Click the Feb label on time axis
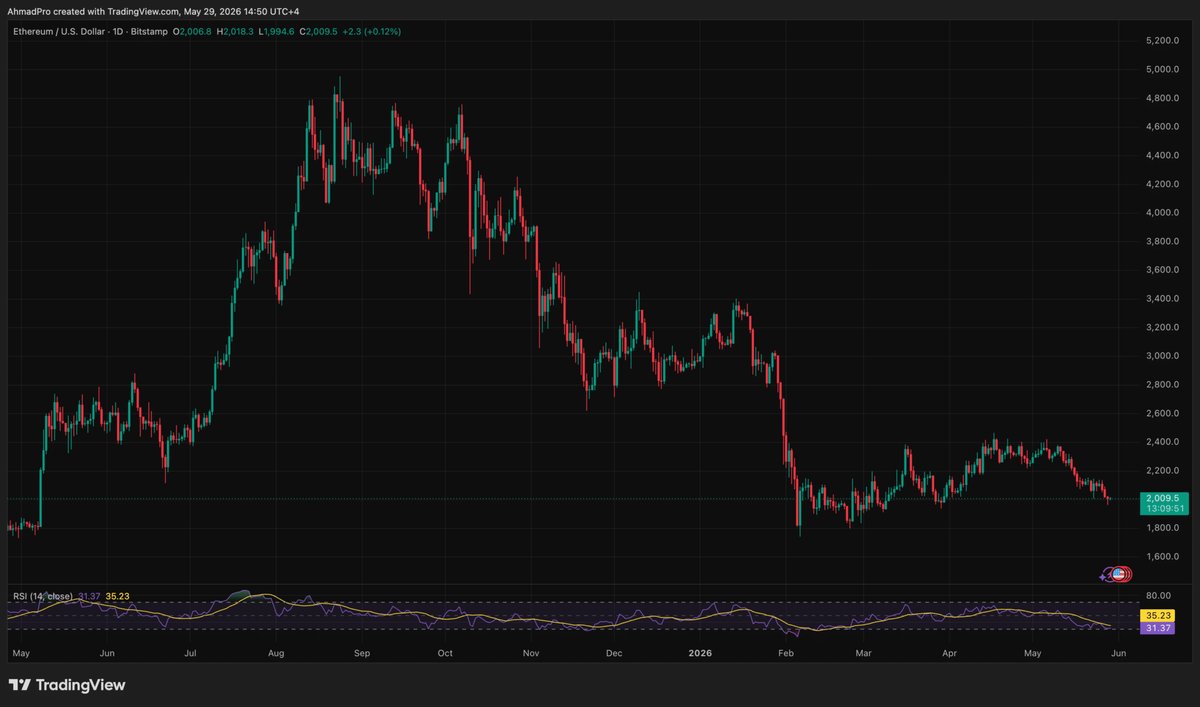 pyautogui.click(x=785, y=653)
